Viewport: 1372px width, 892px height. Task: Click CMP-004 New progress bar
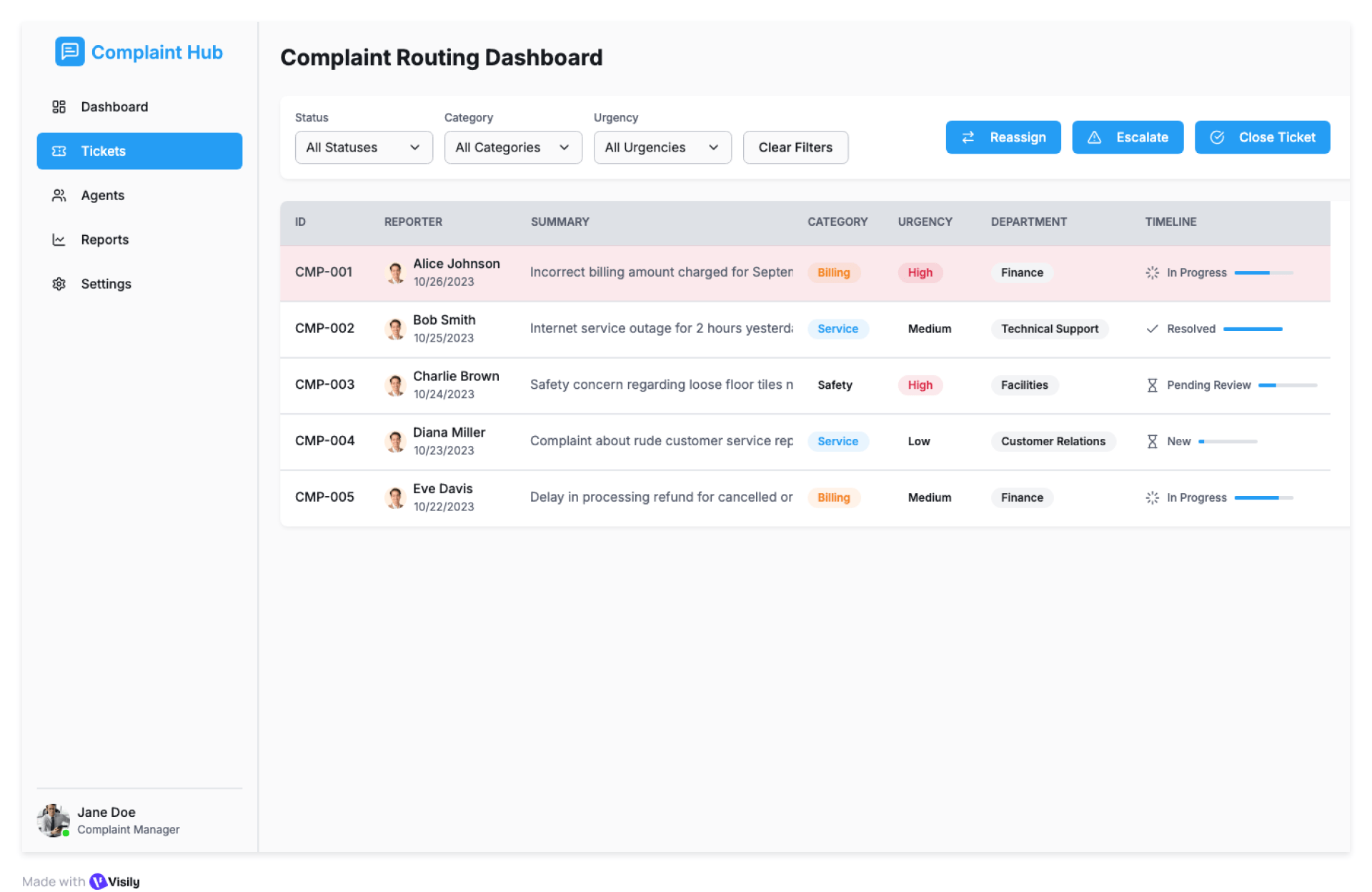[1227, 442]
